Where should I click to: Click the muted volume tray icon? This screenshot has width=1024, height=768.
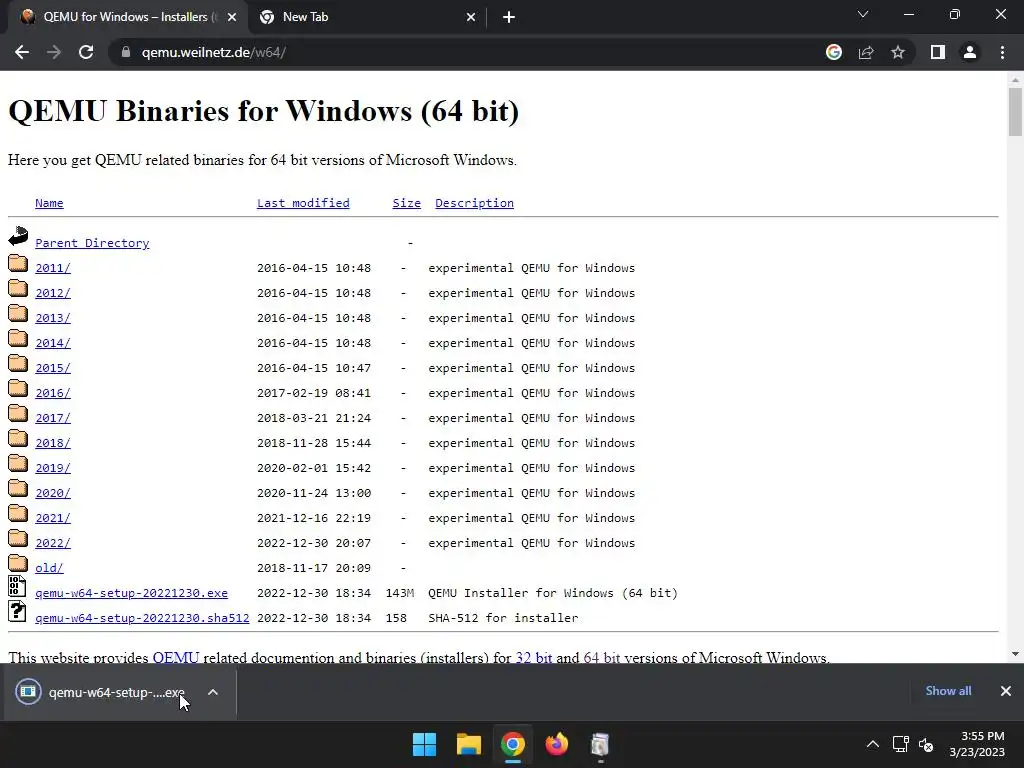coord(926,744)
